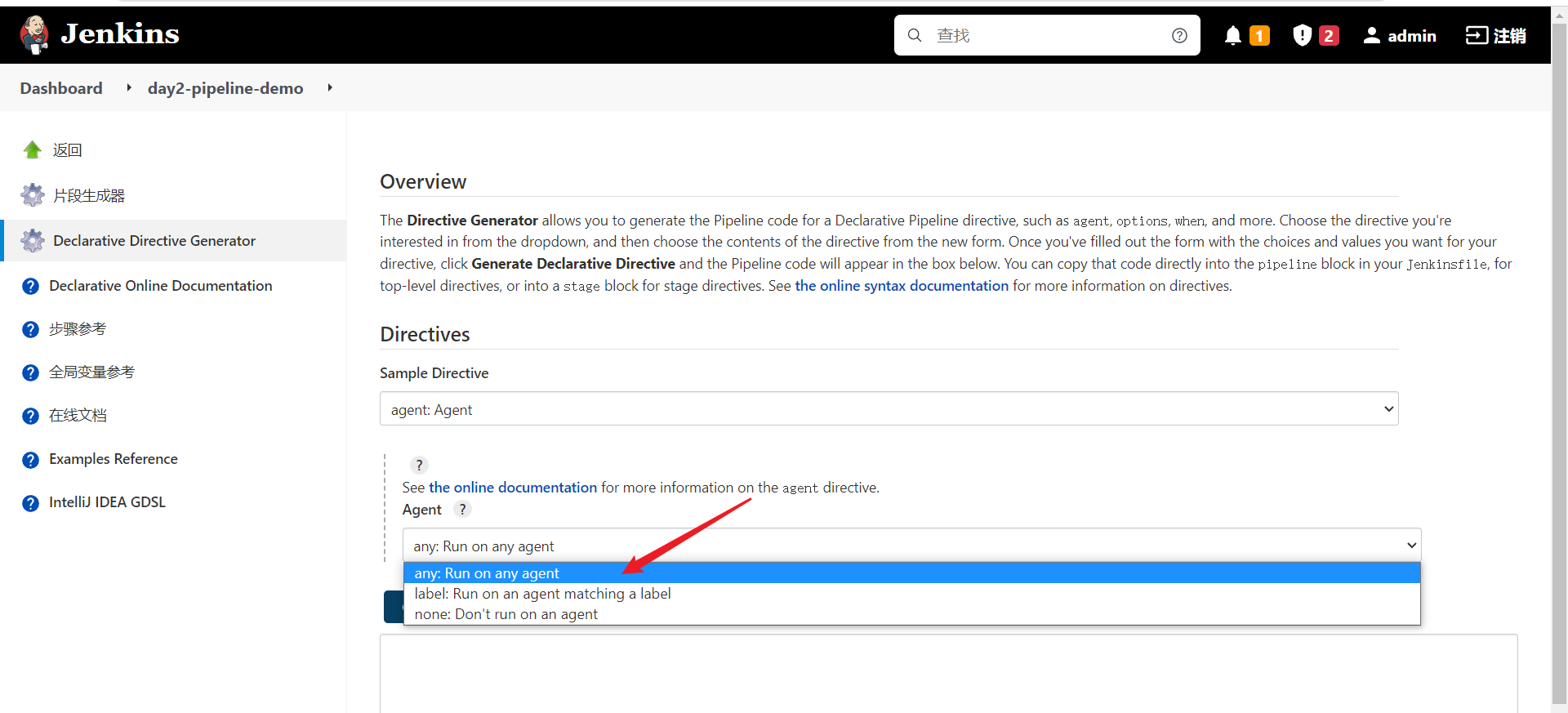Click the gear icon beside 片段生成器
Image resolution: width=1568 pixels, height=713 pixels.
(x=33, y=195)
